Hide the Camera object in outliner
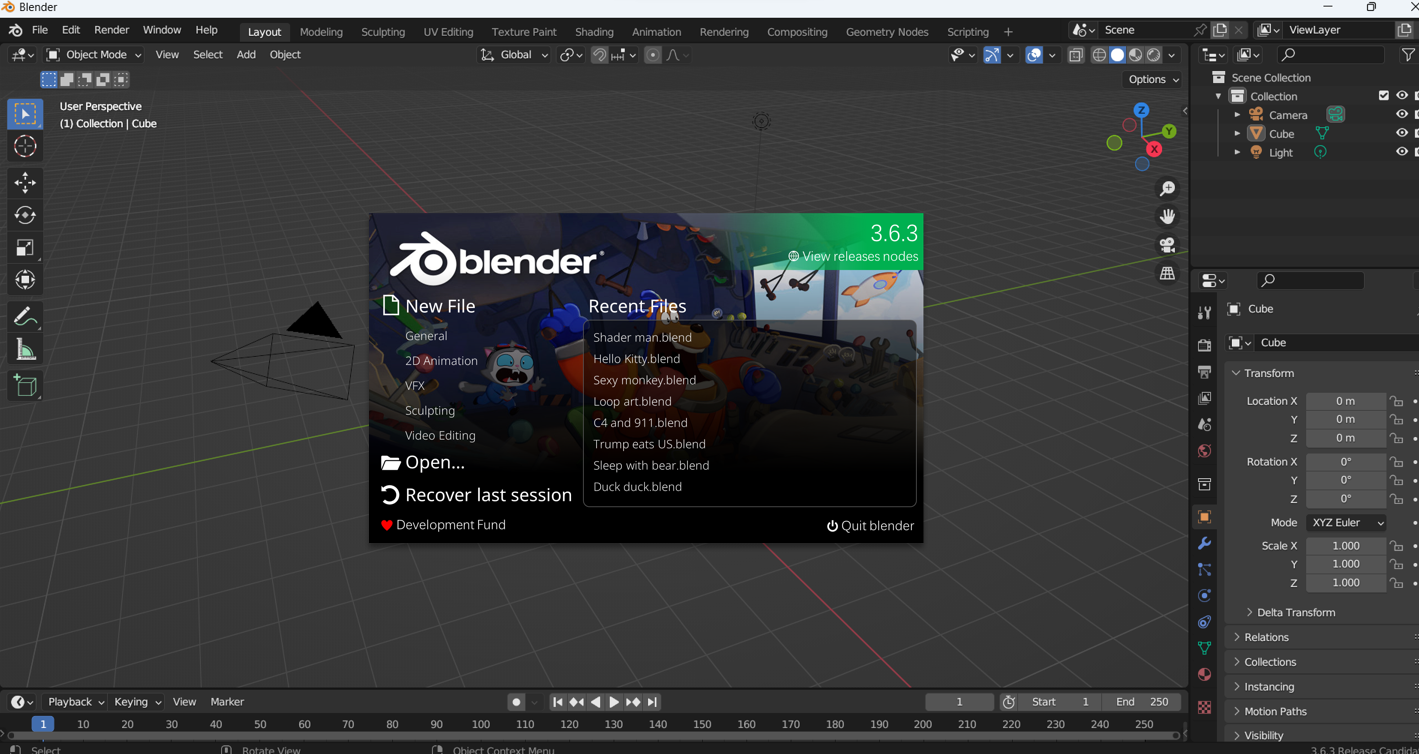1419x754 pixels. point(1401,115)
